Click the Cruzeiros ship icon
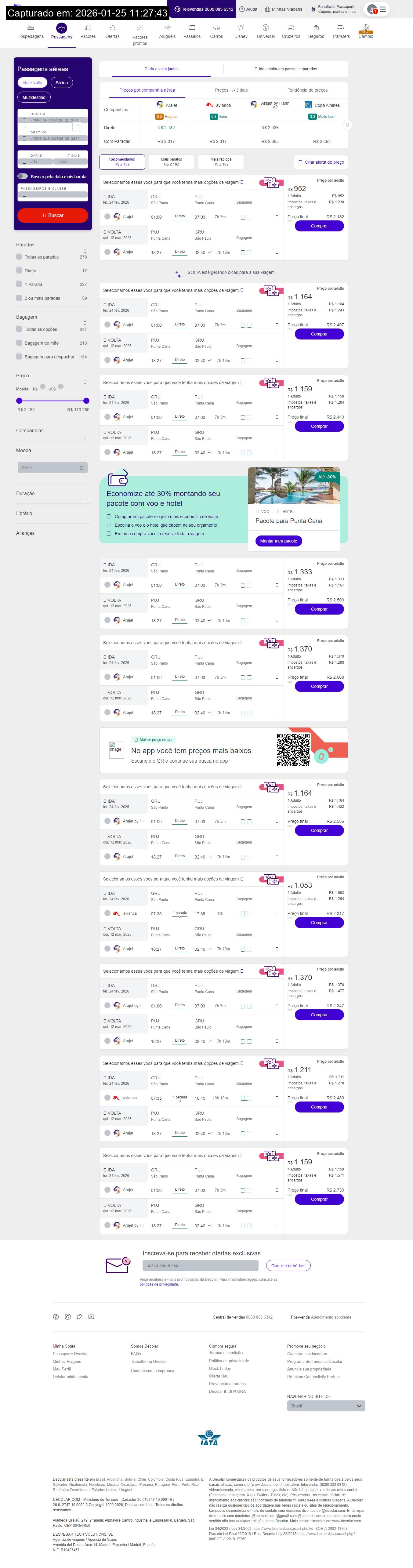The height and width of the screenshot is (1568, 413). click(291, 28)
